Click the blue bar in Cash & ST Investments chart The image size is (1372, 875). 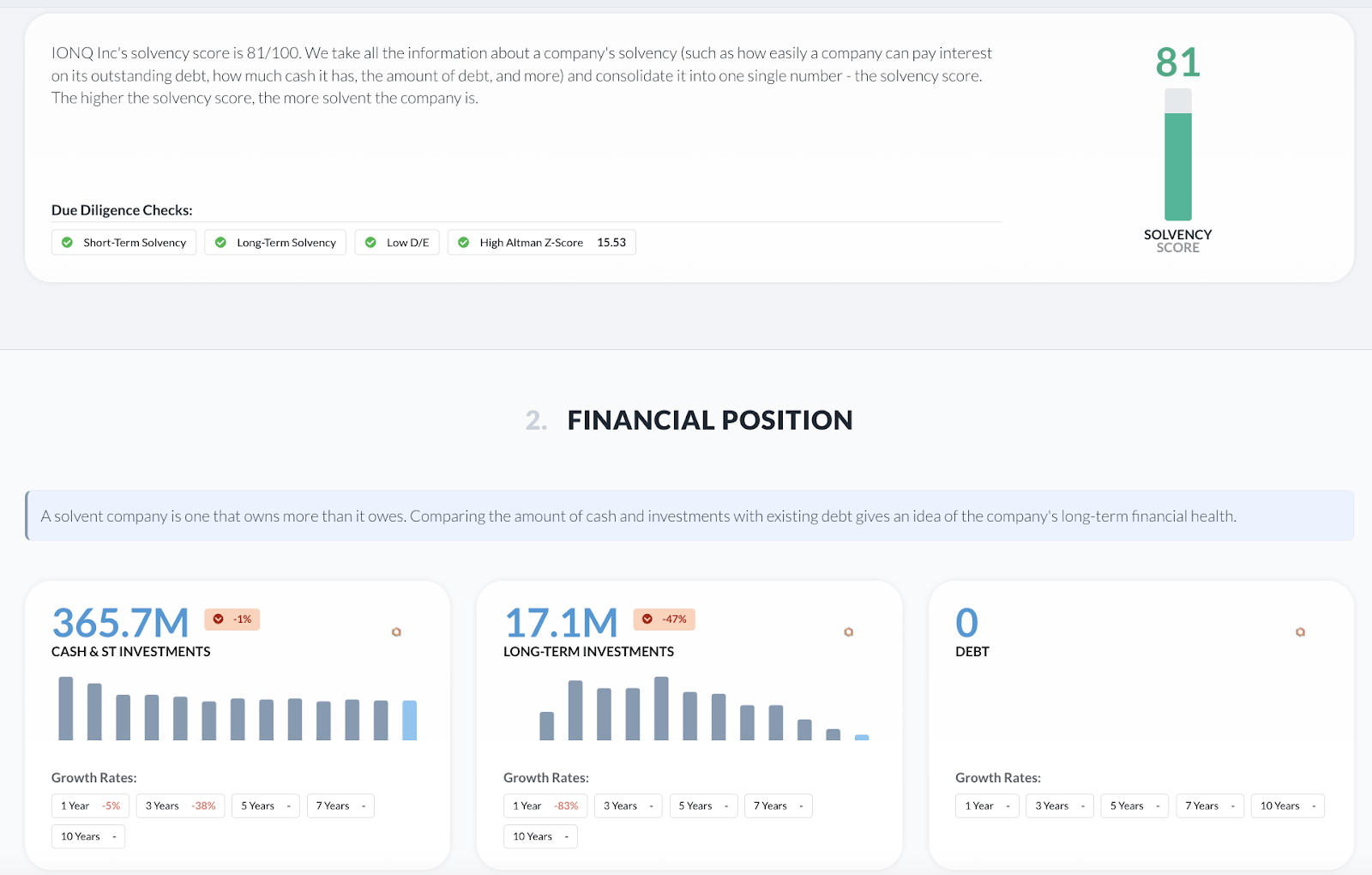[409, 721]
